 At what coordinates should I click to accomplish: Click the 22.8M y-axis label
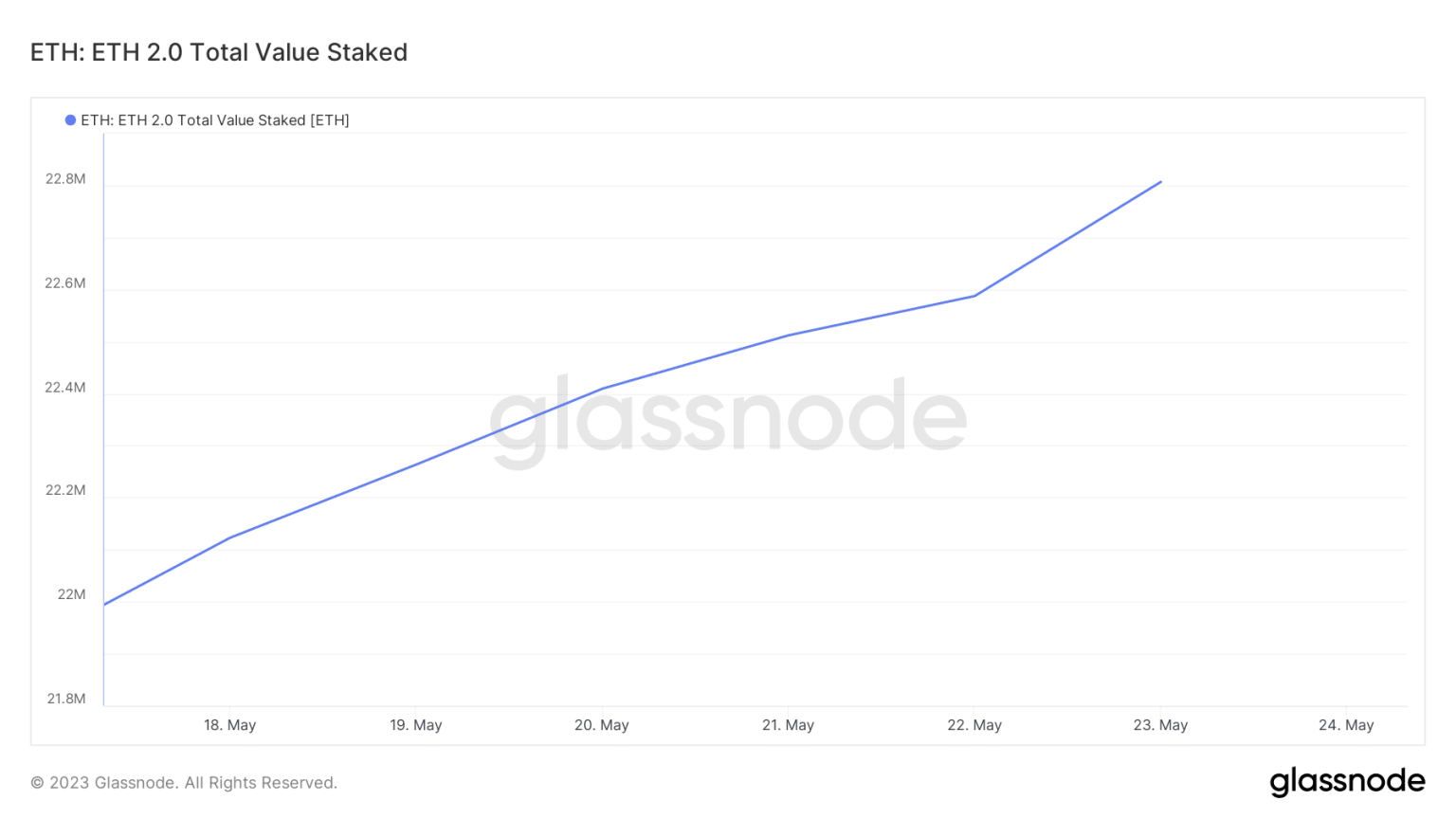click(65, 179)
